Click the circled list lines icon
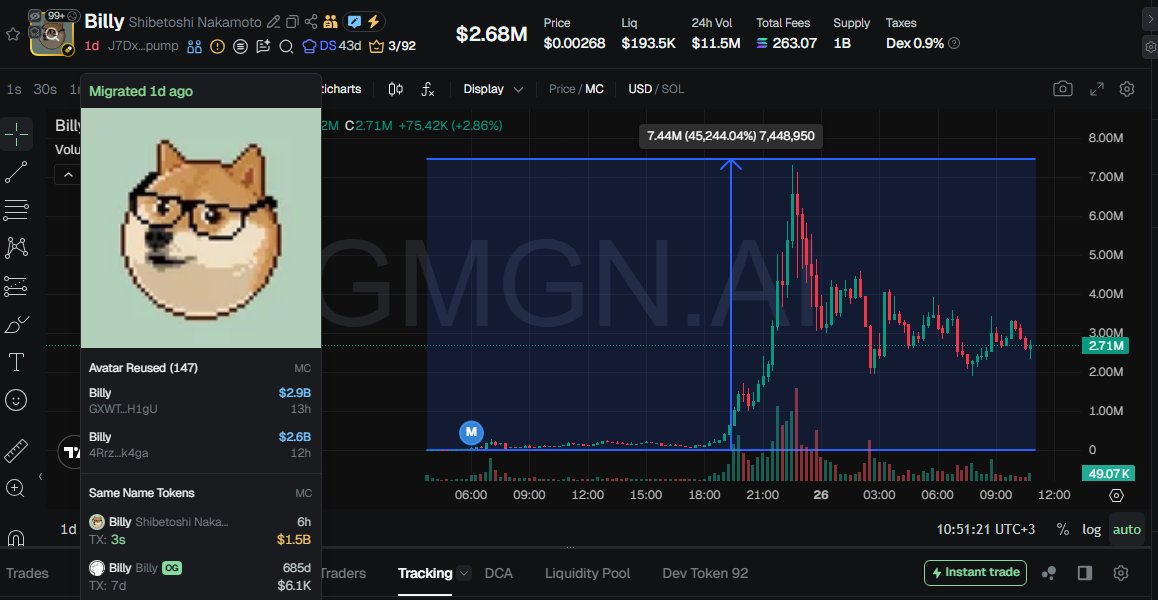The height and width of the screenshot is (600, 1158). coord(240,47)
